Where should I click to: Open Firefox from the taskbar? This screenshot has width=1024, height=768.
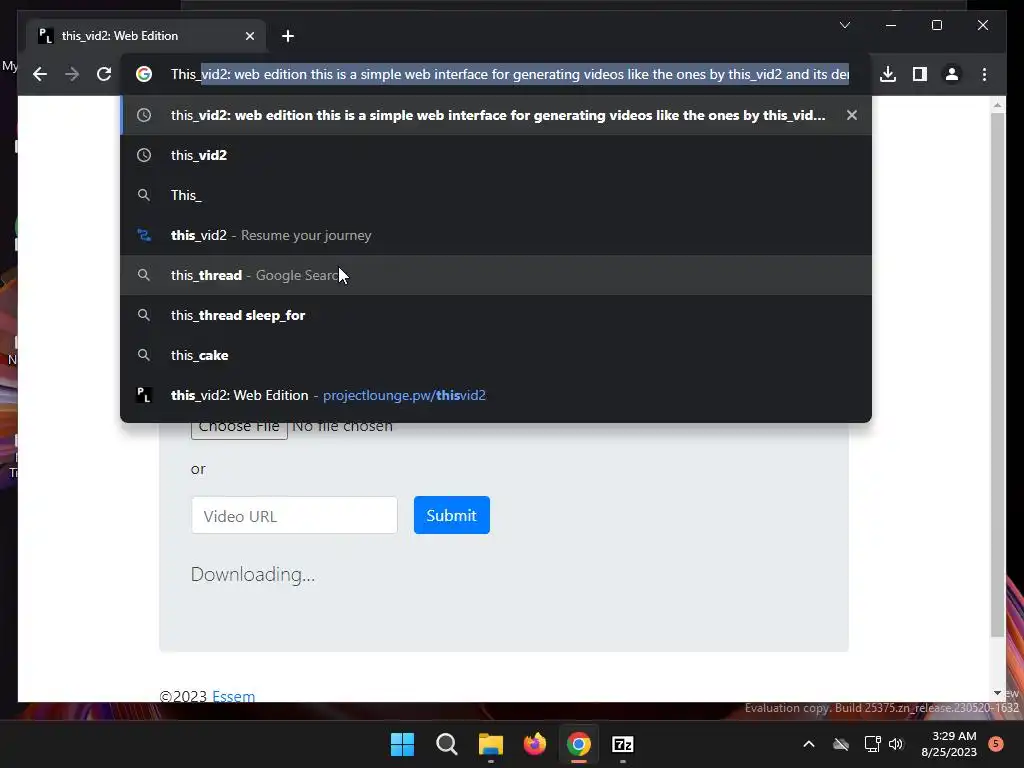coord(535,744)
